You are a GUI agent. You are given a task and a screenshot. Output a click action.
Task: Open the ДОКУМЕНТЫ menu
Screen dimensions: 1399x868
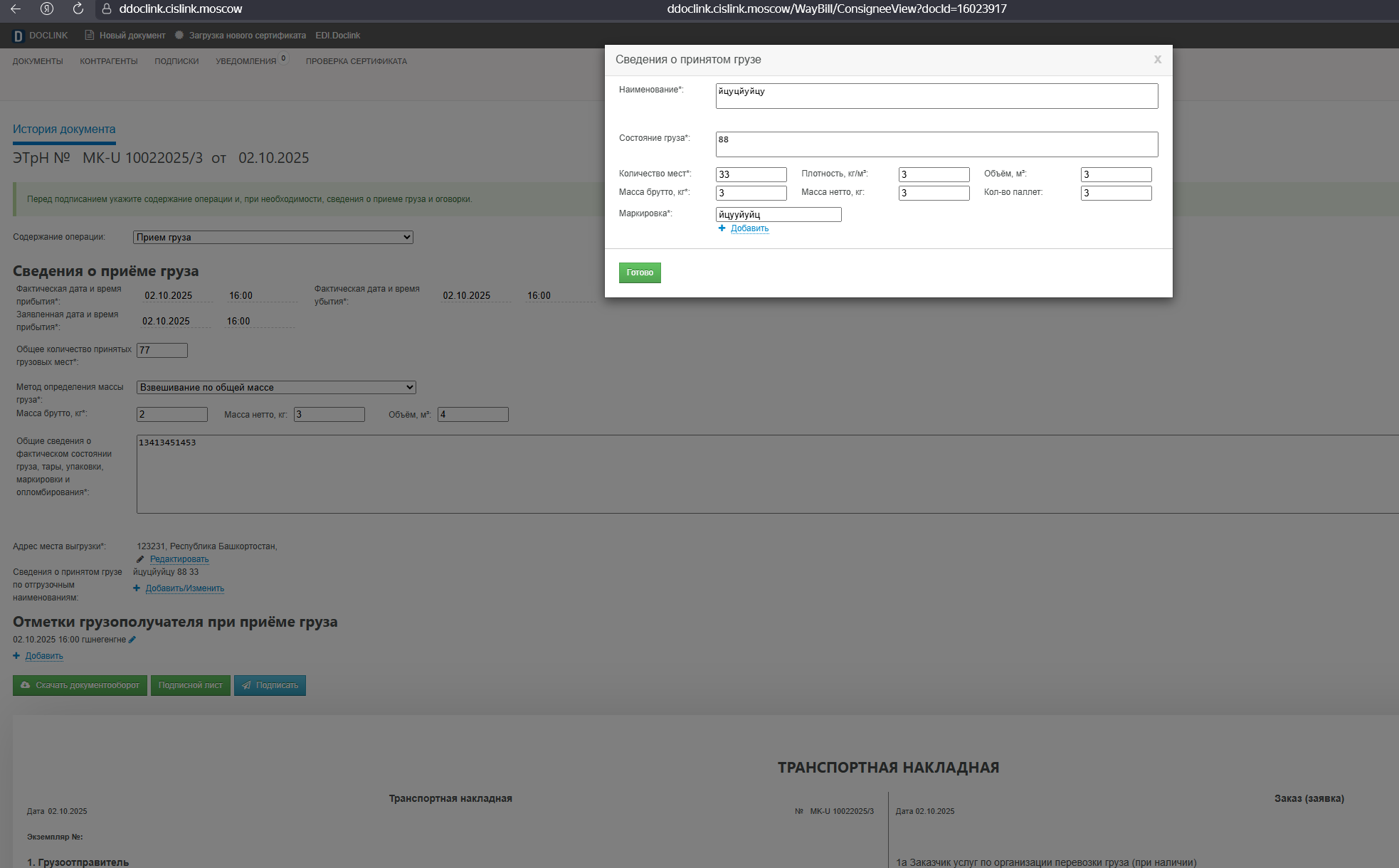point(38,61)
